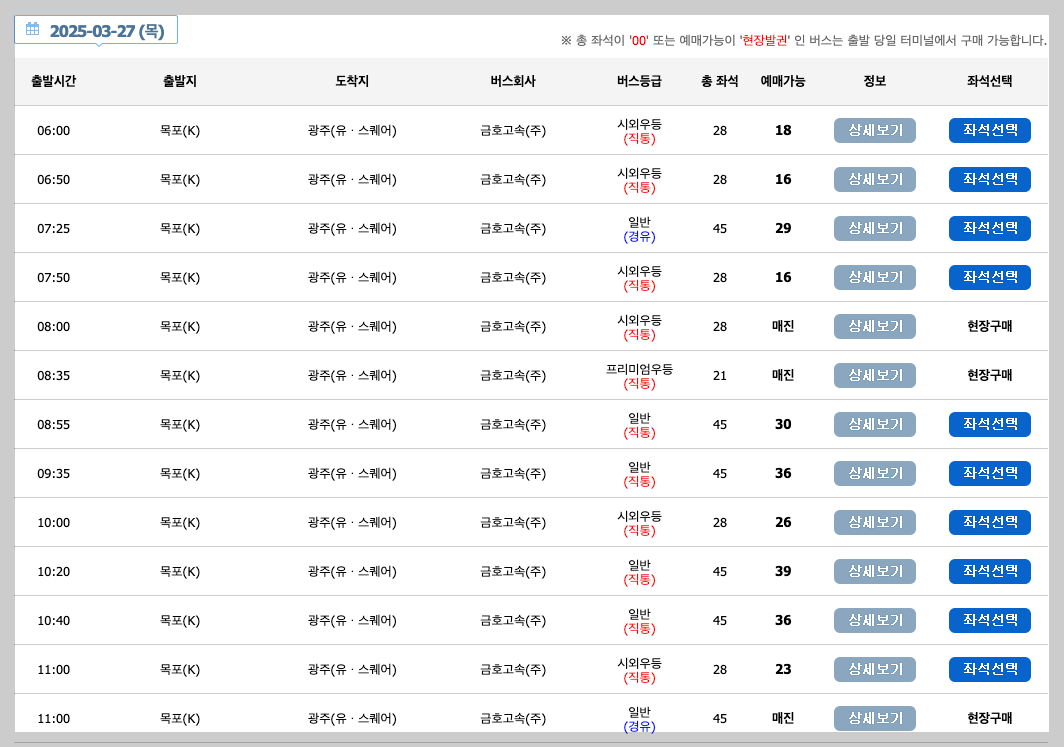Select seats for the 08:55 departure
Viewport: 1064px width, 747px height.
[989, 424]
